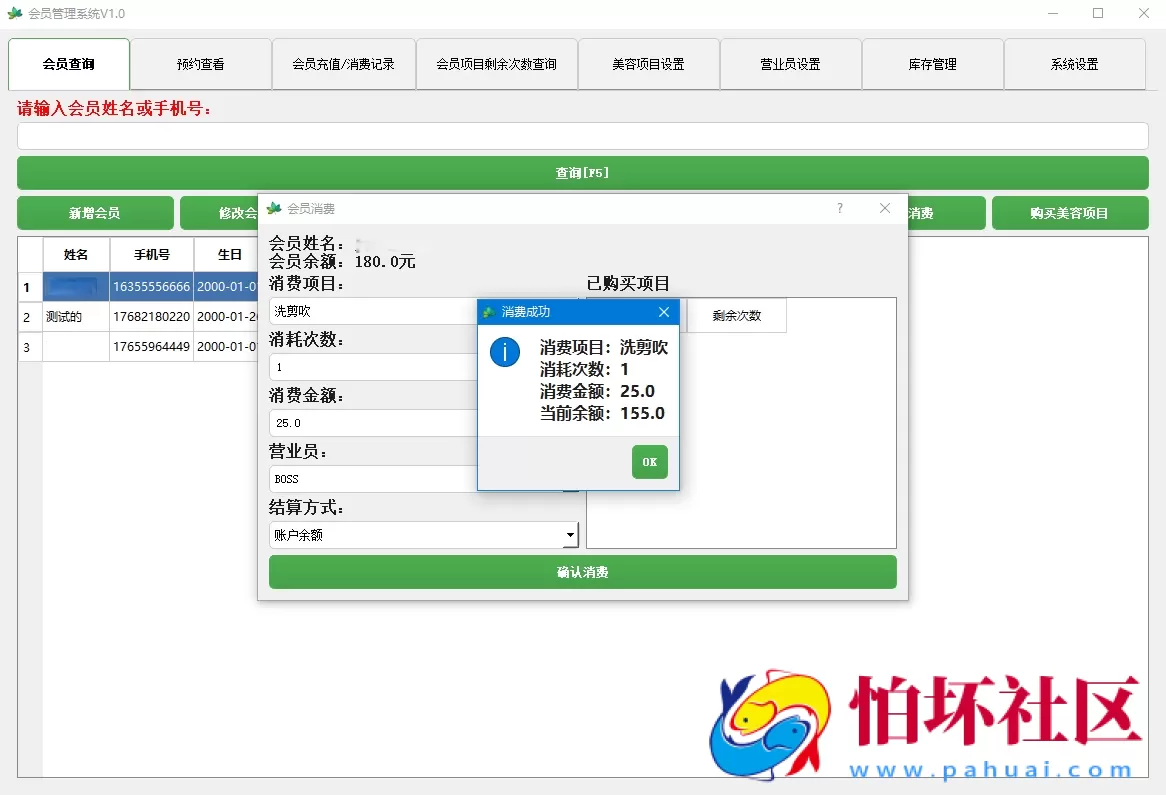Click the leaf app icon in the main title bar
The image size is (1166, 795).
[x=14, y=13]
